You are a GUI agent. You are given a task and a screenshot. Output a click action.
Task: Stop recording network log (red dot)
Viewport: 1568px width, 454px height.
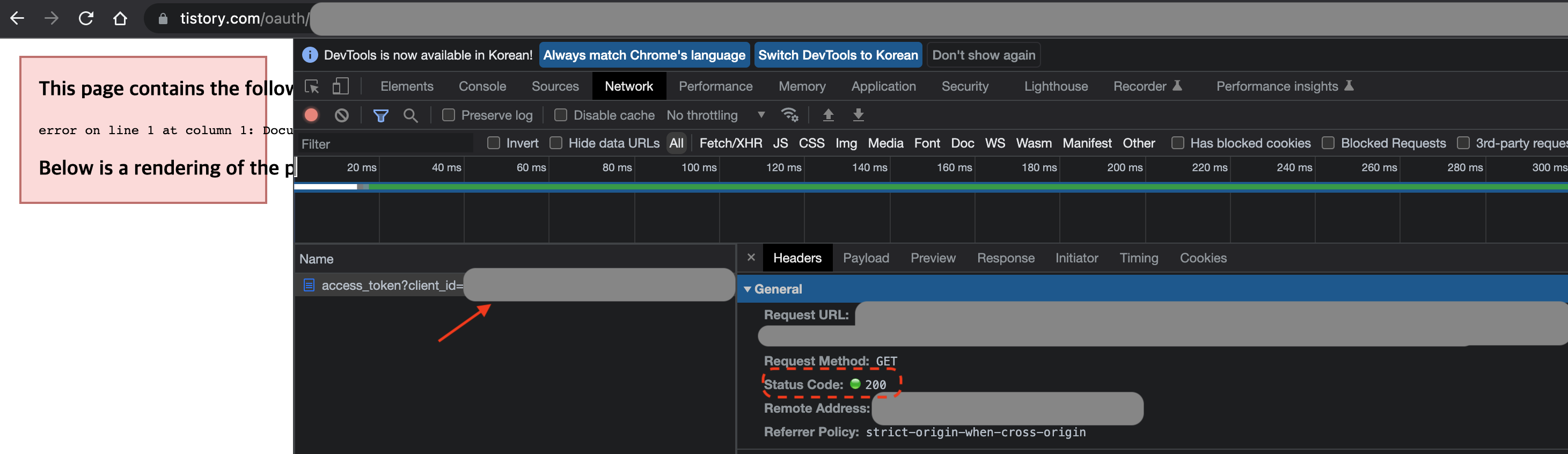point(311,115)
